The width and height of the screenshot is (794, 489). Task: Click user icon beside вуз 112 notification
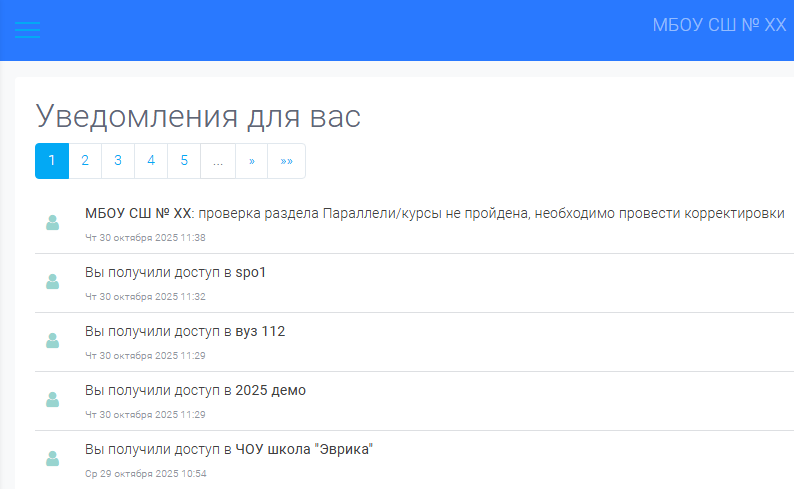[53, 341]
